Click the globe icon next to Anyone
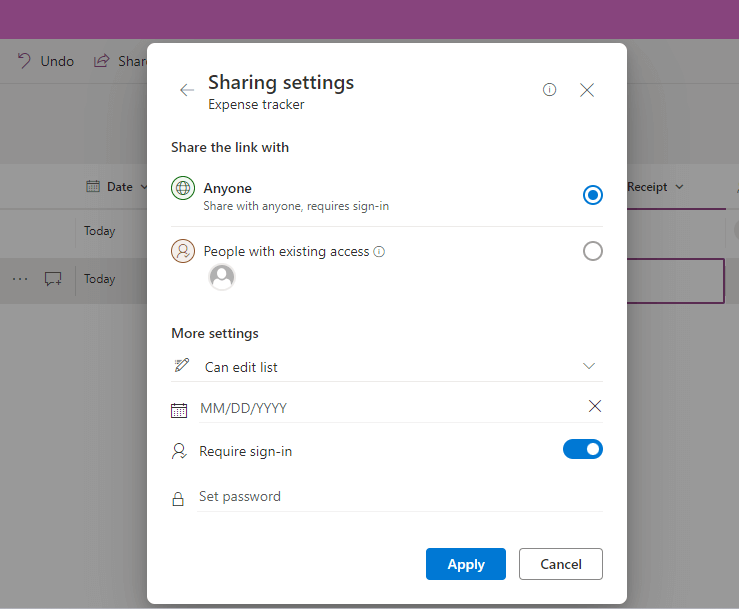739x609 pixels. (183, 188)
